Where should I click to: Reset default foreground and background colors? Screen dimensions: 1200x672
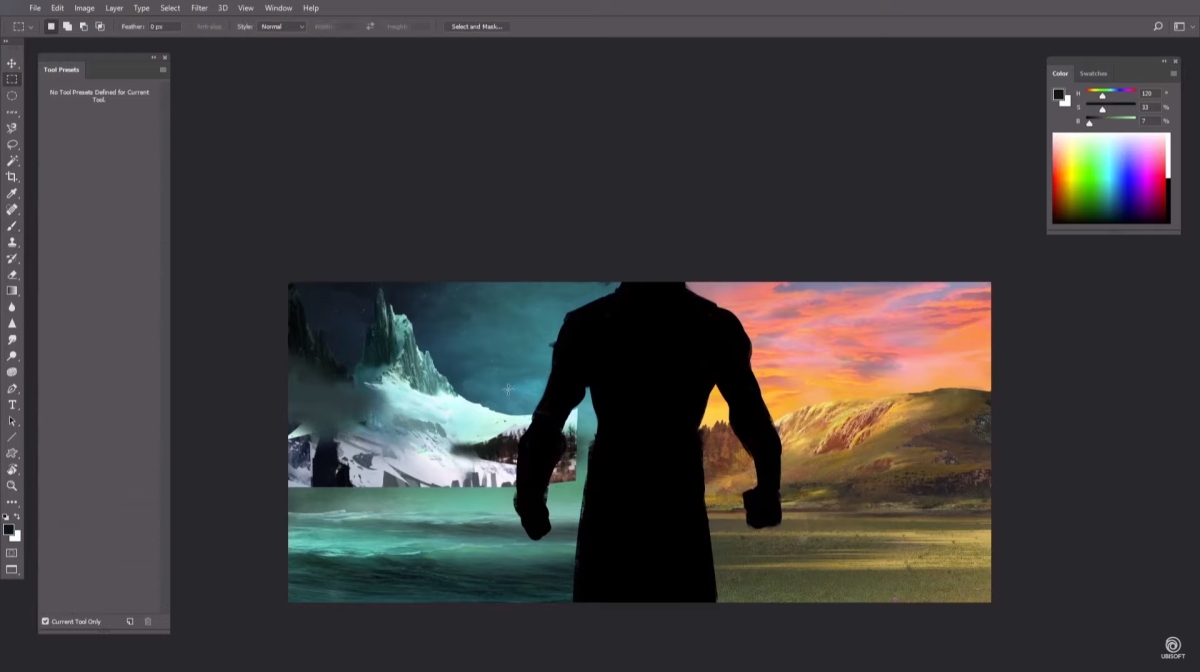point(5,517)
